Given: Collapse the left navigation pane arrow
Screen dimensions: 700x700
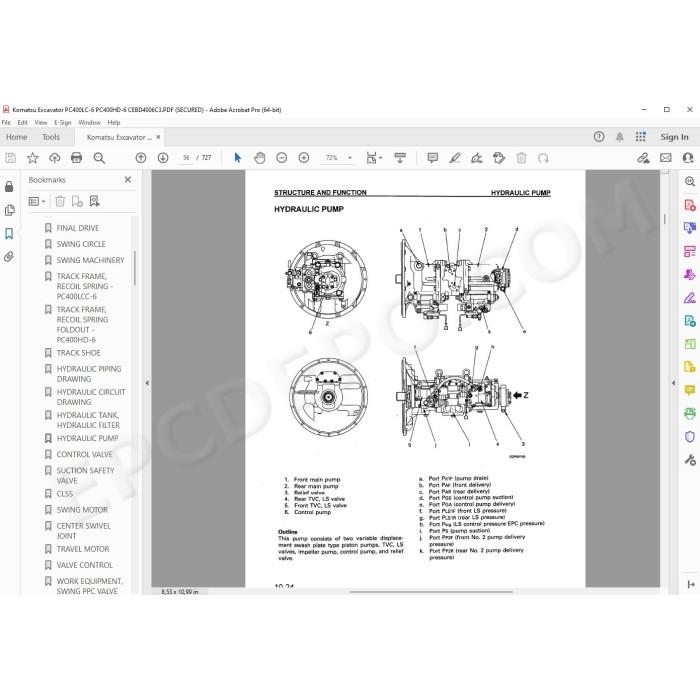Looking at the screenshot, I should 147,383.
